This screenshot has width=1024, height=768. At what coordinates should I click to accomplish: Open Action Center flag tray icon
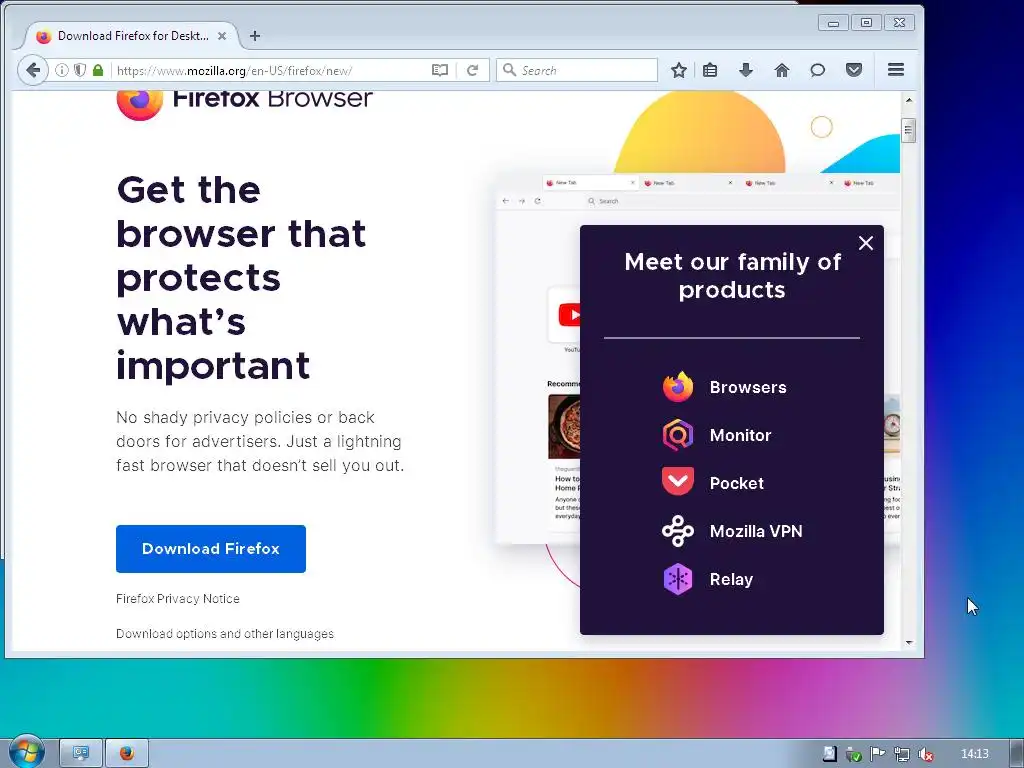tap(877, 754)
